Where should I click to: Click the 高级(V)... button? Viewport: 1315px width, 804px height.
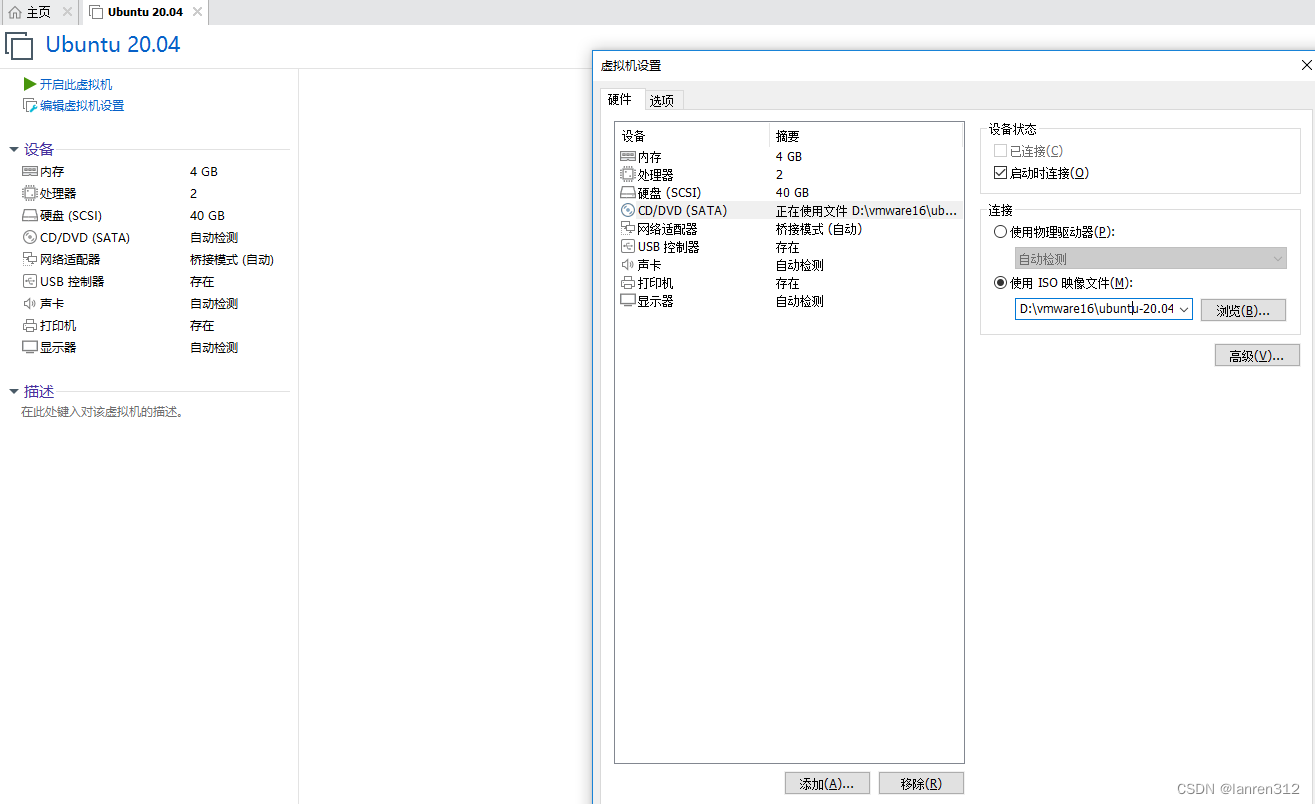[1257, 355]
